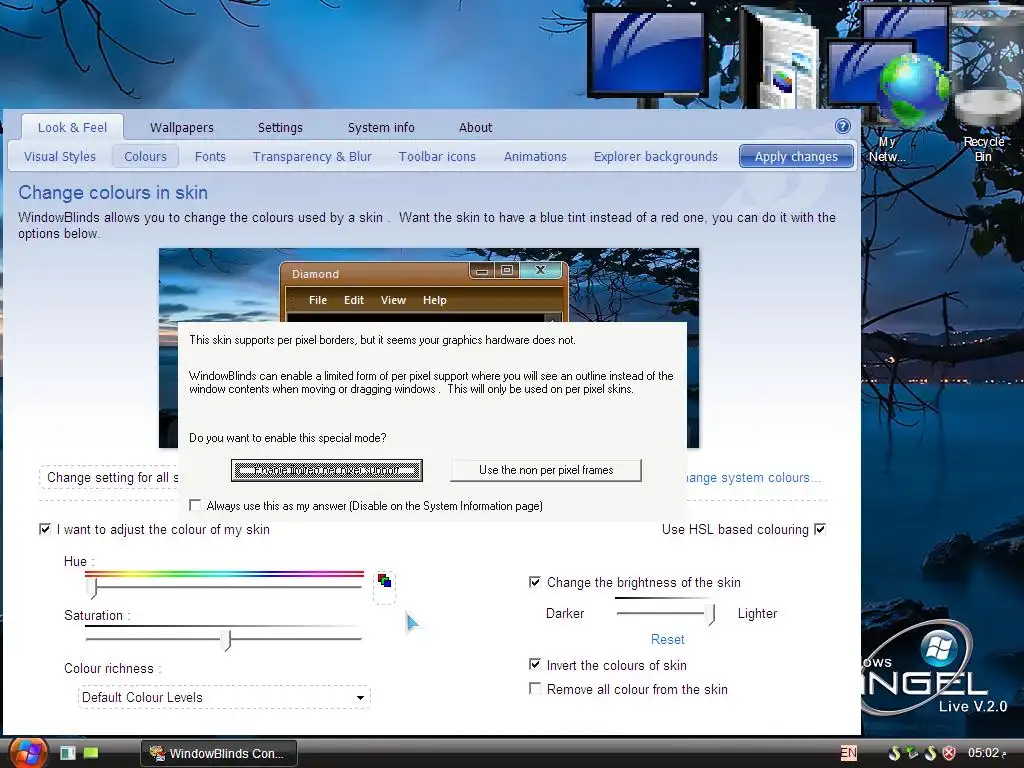Click the first S-shaped tray icon
This screenshot has height=768, width=1024.
coord(895,753)
